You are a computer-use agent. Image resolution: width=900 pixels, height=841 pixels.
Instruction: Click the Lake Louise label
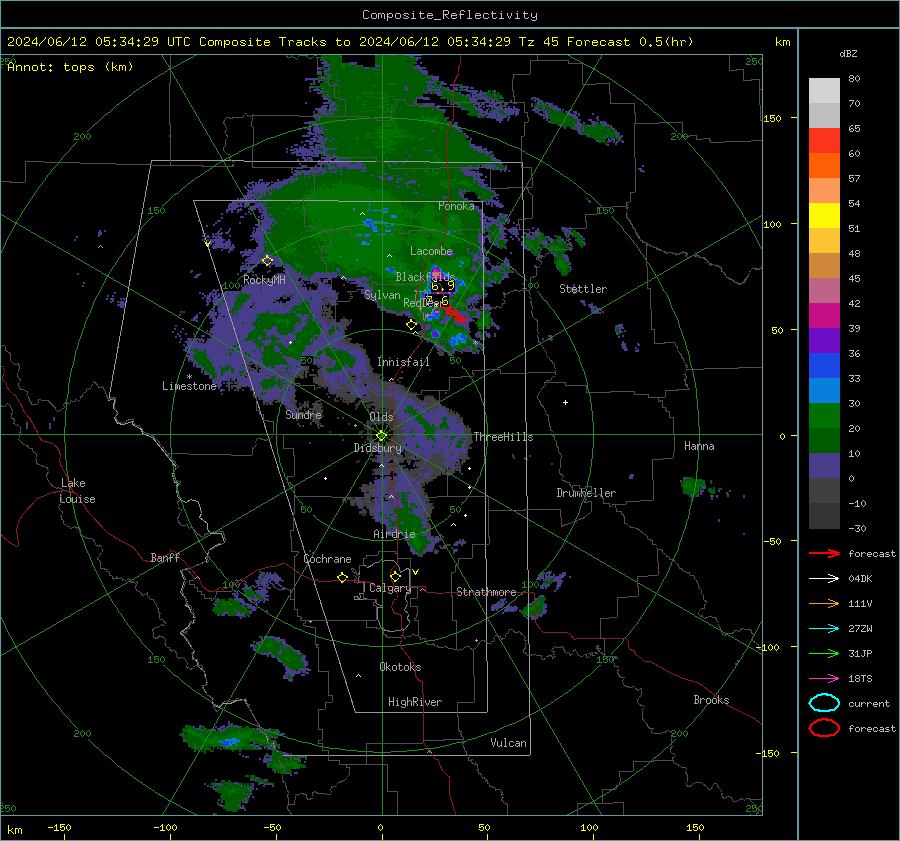(x=77, y=491)
